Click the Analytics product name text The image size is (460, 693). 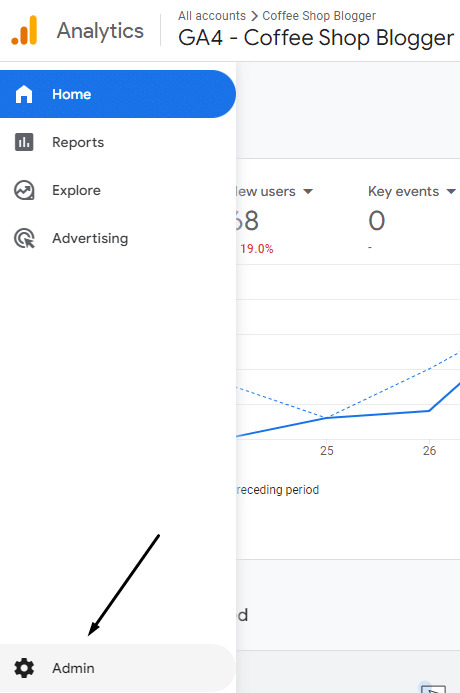click(100, 30)
